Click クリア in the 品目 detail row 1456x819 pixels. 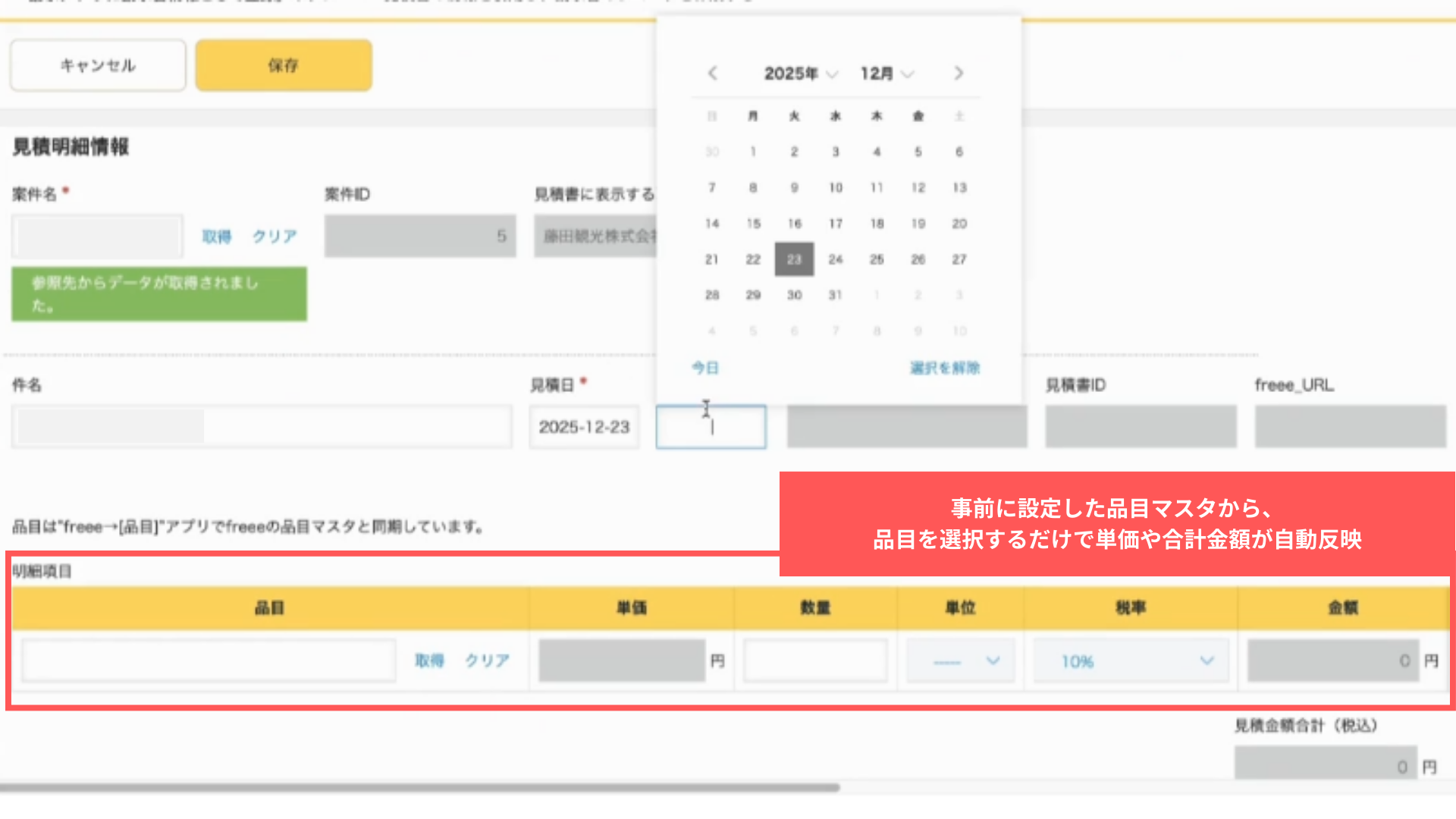(x=486, y=660)
